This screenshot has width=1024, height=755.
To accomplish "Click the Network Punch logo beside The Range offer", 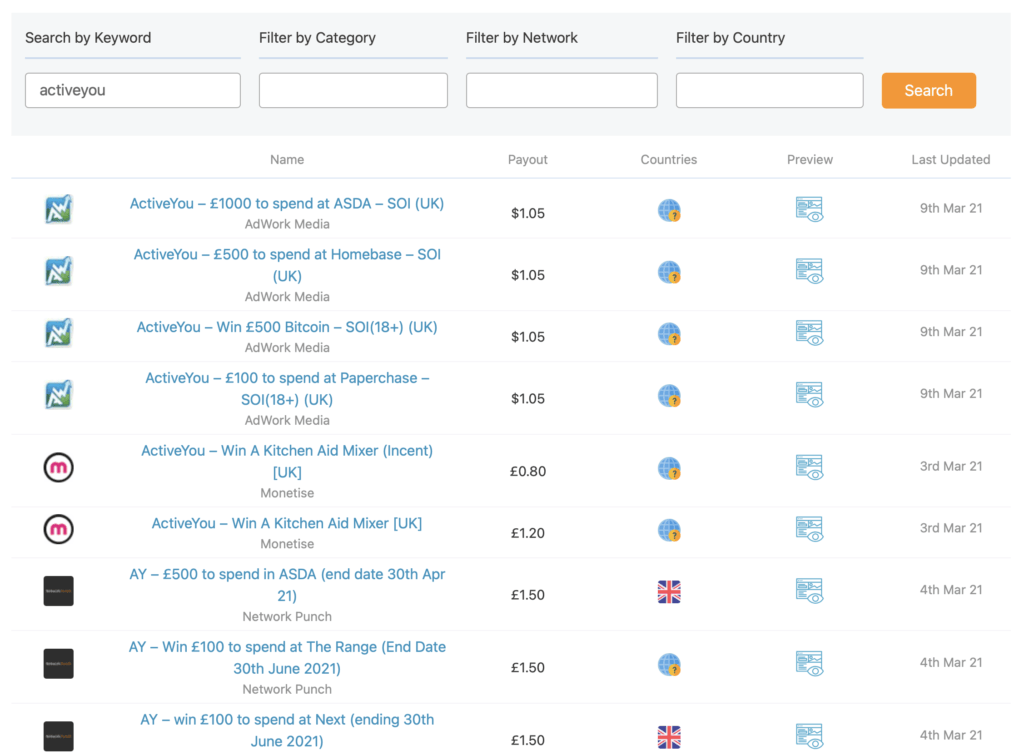I will 58,664.
